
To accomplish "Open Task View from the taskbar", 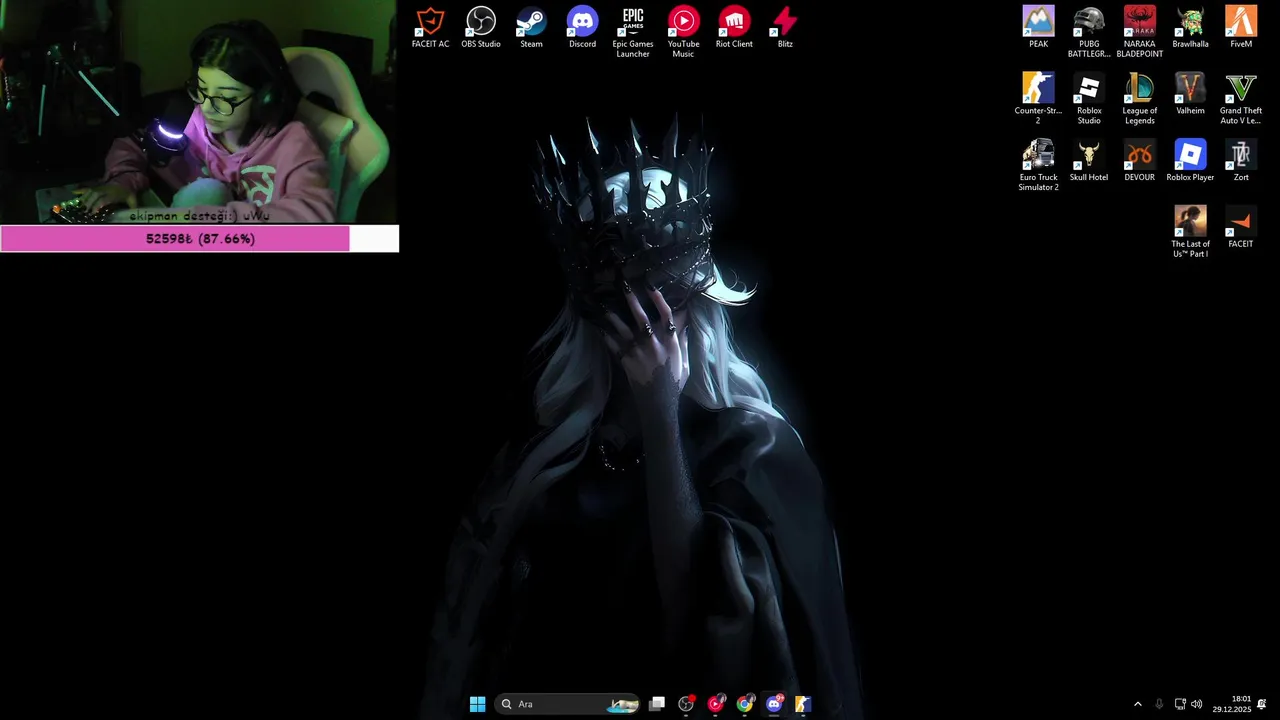I will pos(657,704).
